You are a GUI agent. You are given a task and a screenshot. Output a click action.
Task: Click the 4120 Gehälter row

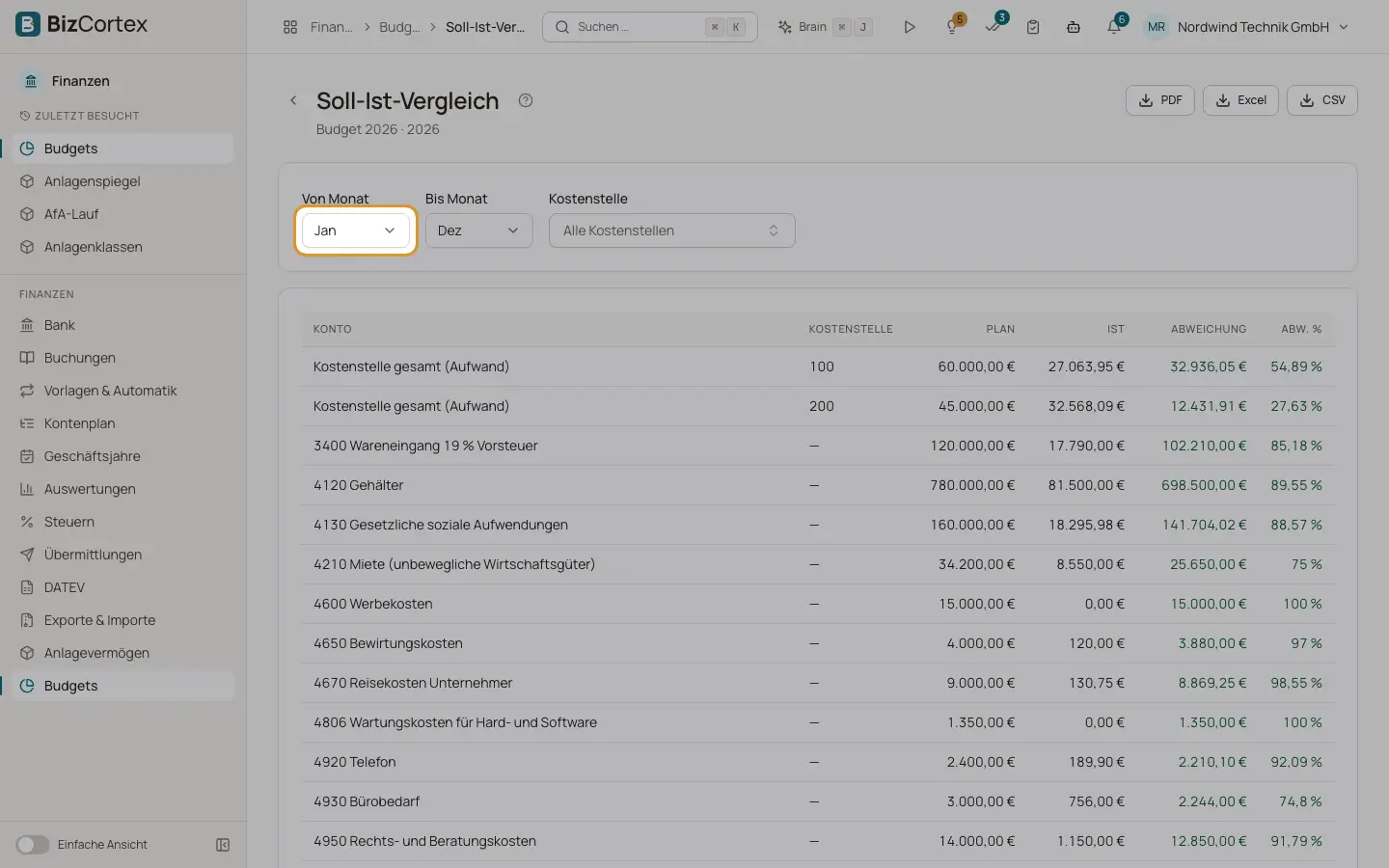[x=818, y=485]
